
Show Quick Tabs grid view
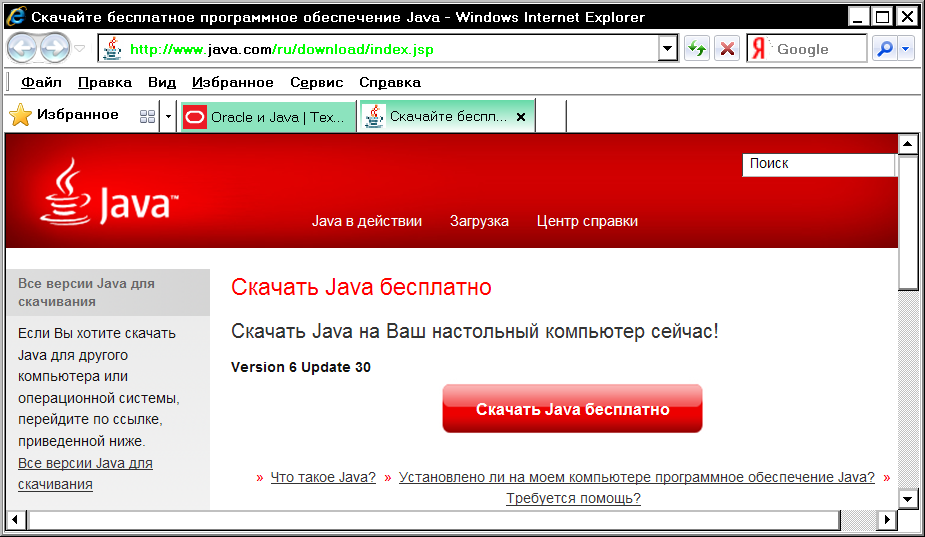tap(147, 116)
